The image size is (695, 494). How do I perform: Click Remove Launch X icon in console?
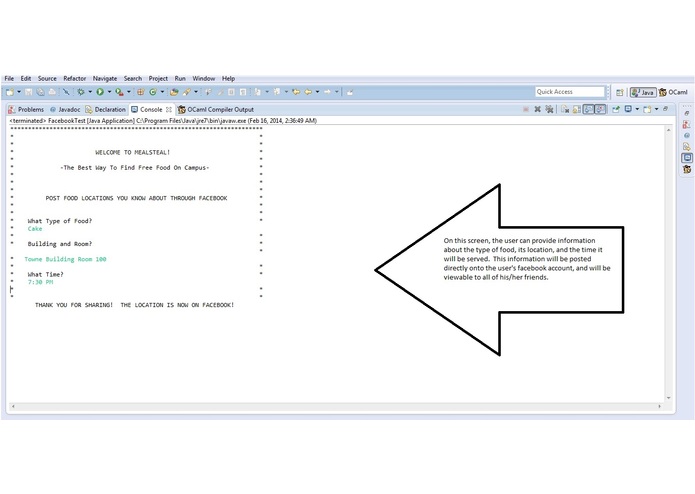537,109
